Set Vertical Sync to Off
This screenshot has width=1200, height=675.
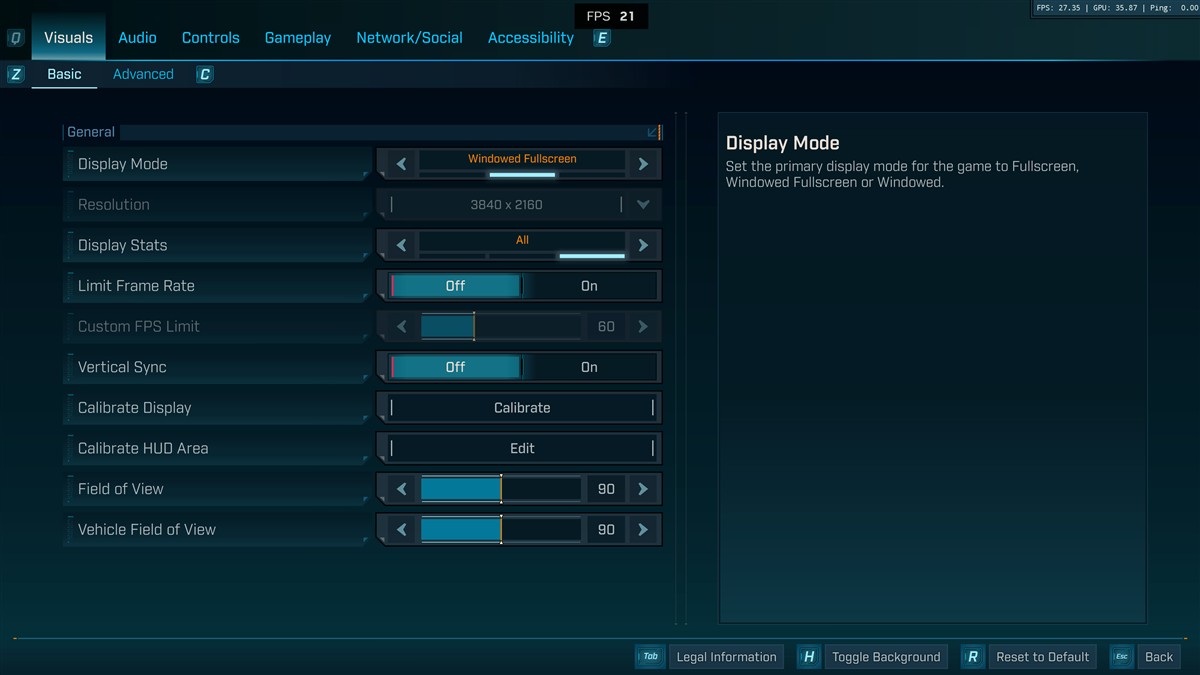tap(455, 367)
